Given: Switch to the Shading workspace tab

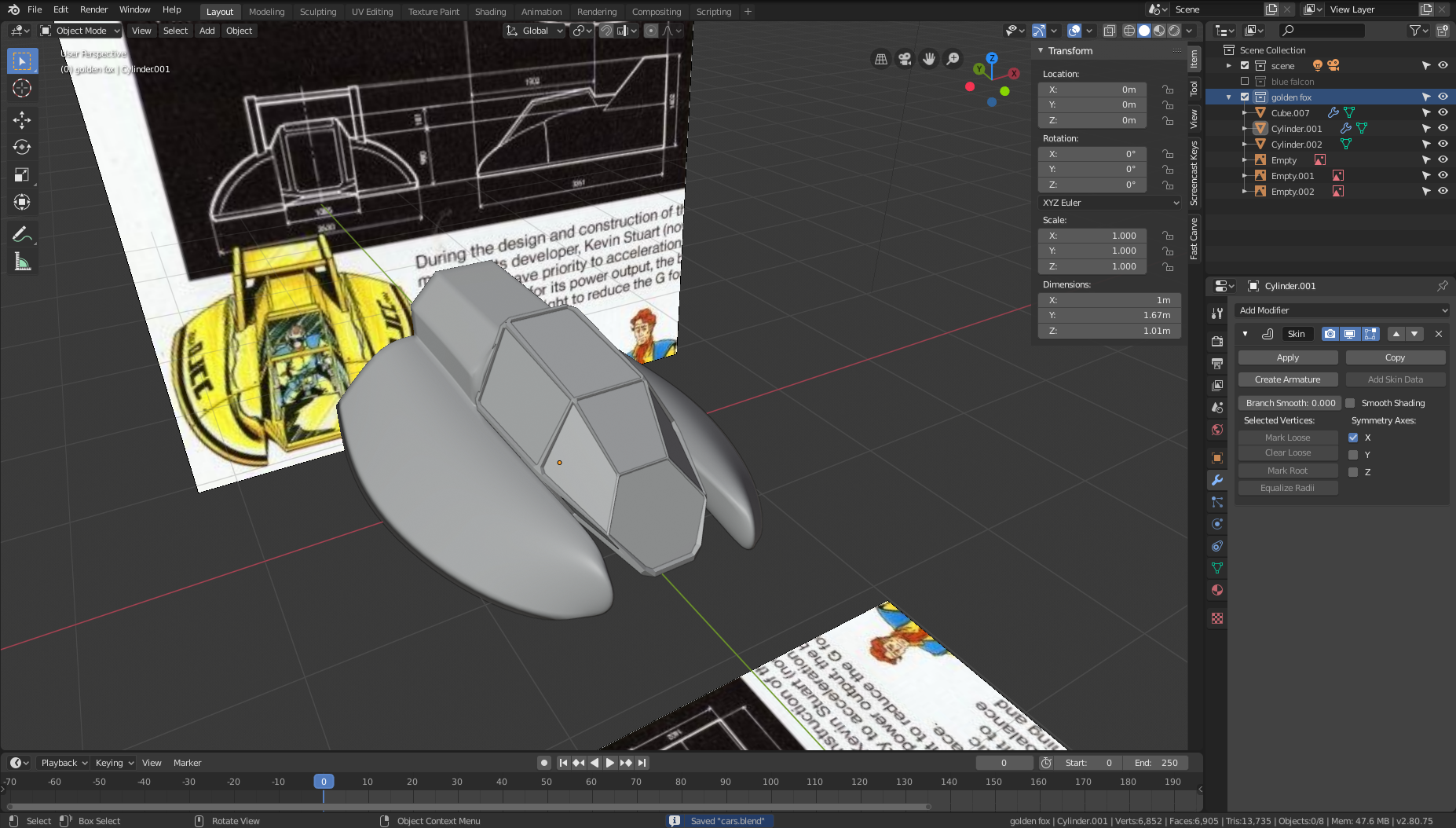Looking at the screenshot, I should tap(490, 12).
